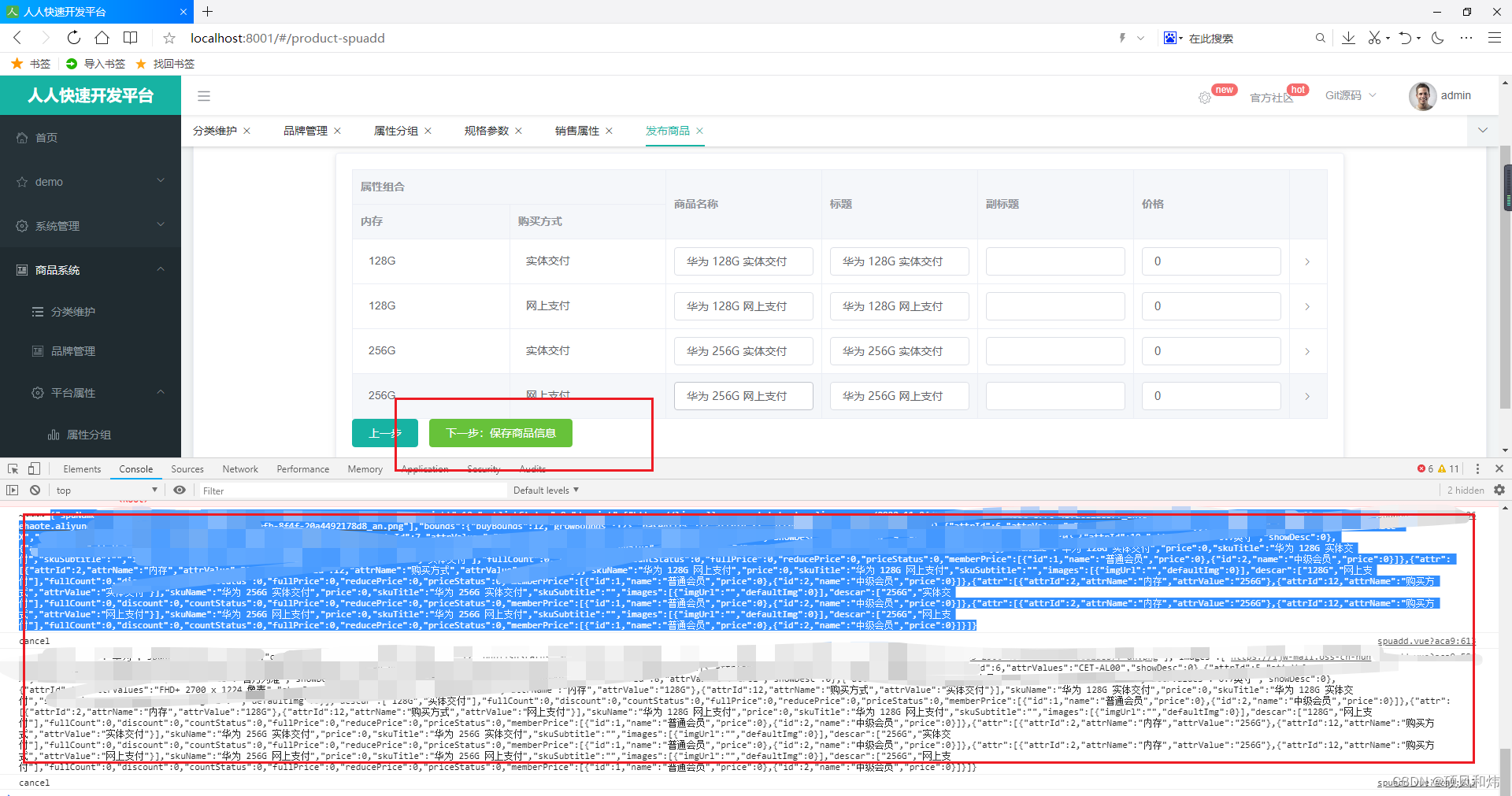The height and width of the screenshot is (796, 1512).
Task: Reload the page with refresh icon
Action: [73, 38]
